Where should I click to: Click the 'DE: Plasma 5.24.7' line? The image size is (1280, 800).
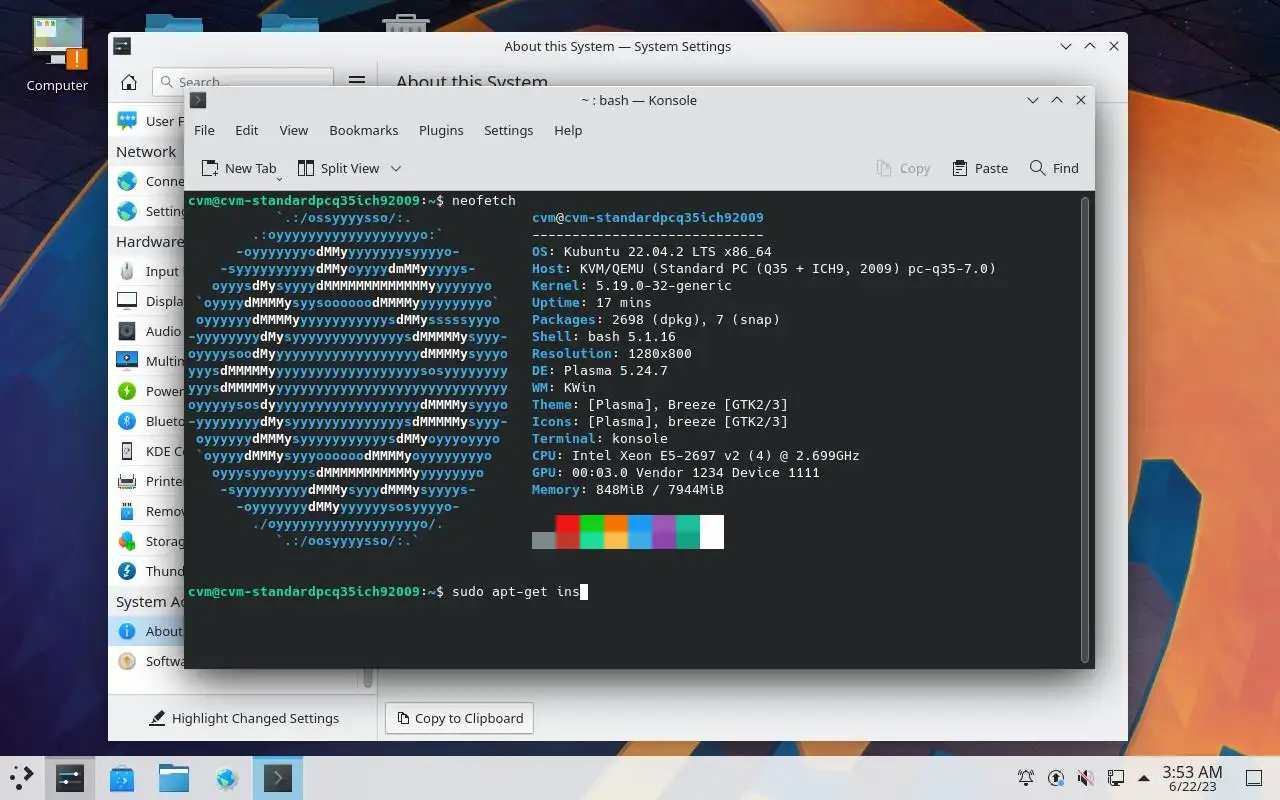coord(599,370)
